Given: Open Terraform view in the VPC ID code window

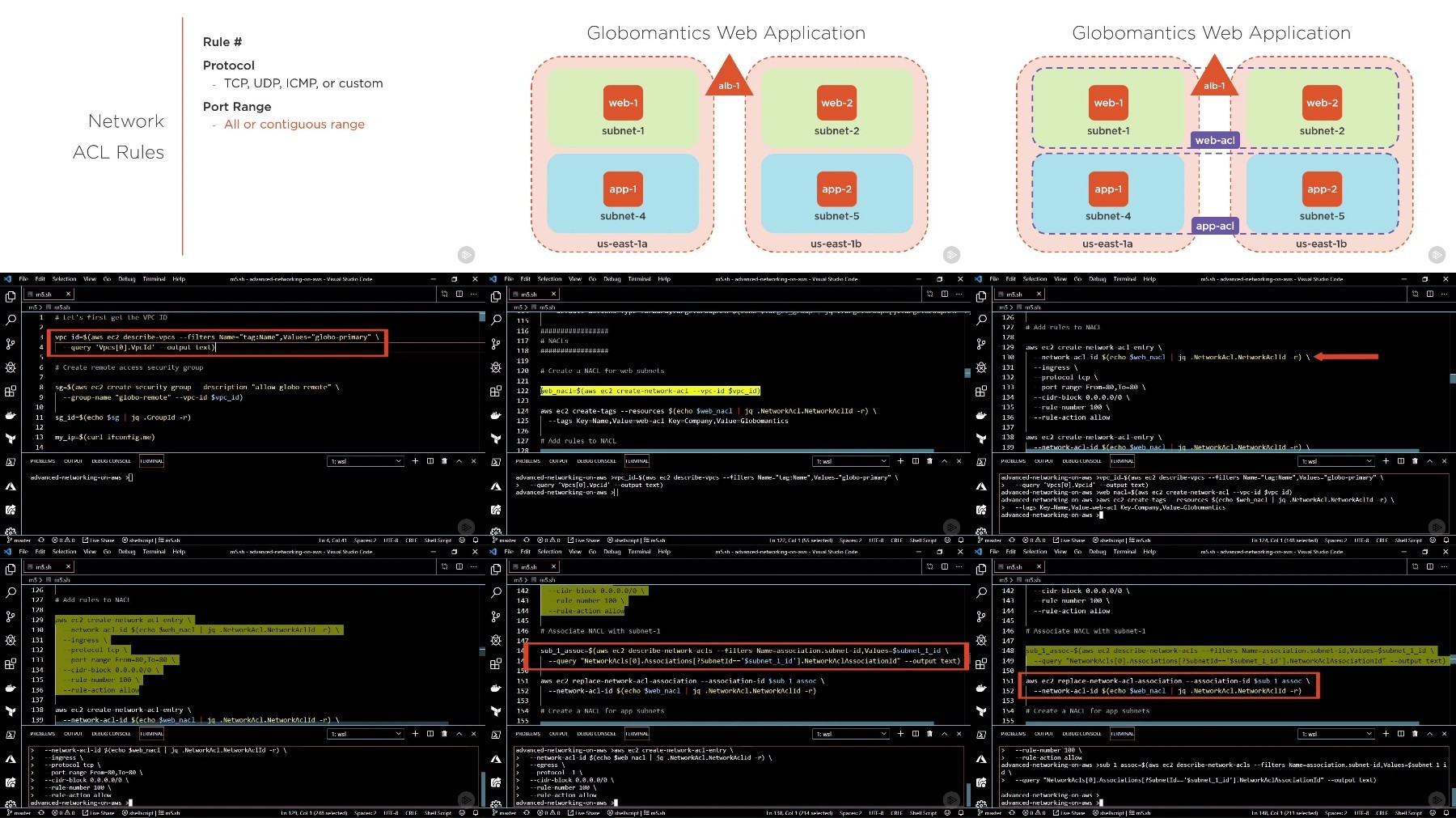Looking at the screenshot, I should (x=11, y=439).
